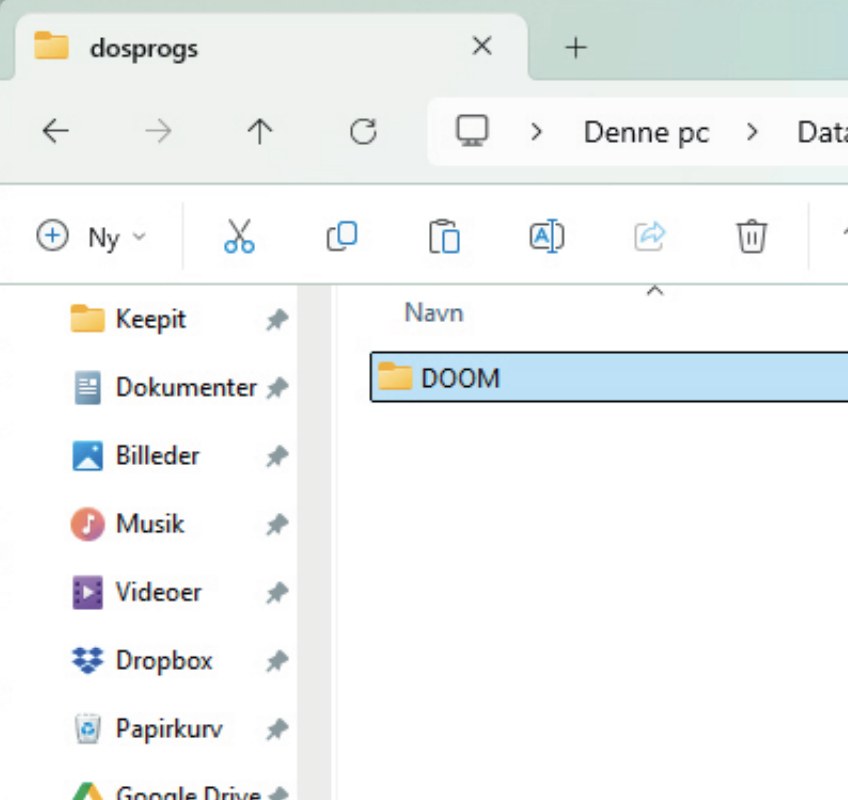Click the Delete trash can icon
848x800 pixels.
751,237
